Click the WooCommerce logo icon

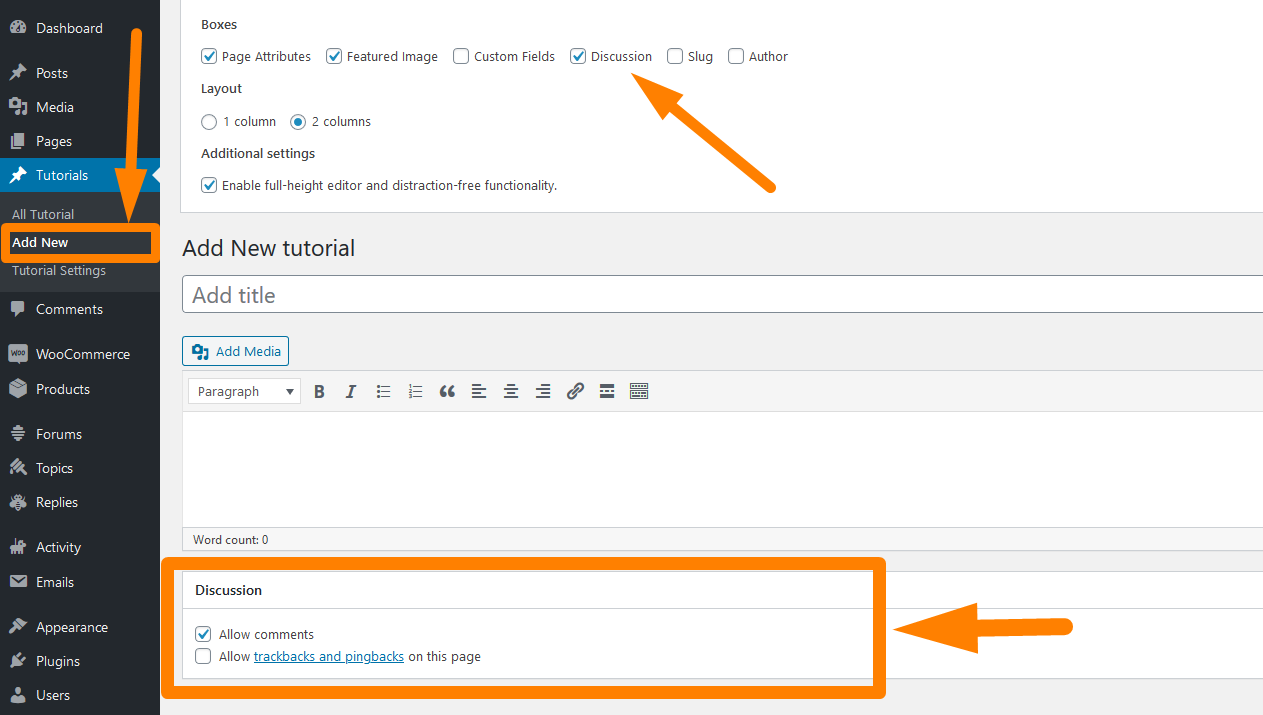pos(18,354)
